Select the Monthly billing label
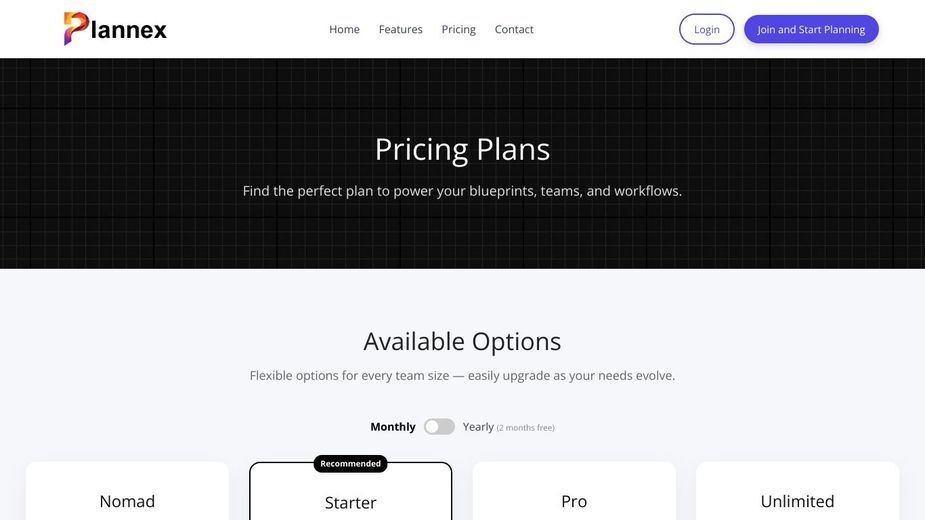Image resolution: width=925 pixels, height=520 pixels. 392,427
